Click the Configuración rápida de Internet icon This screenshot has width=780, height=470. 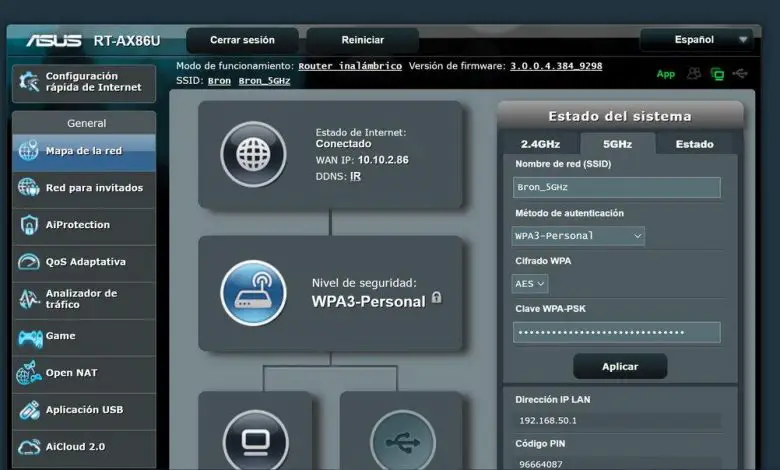click(29, 82)
